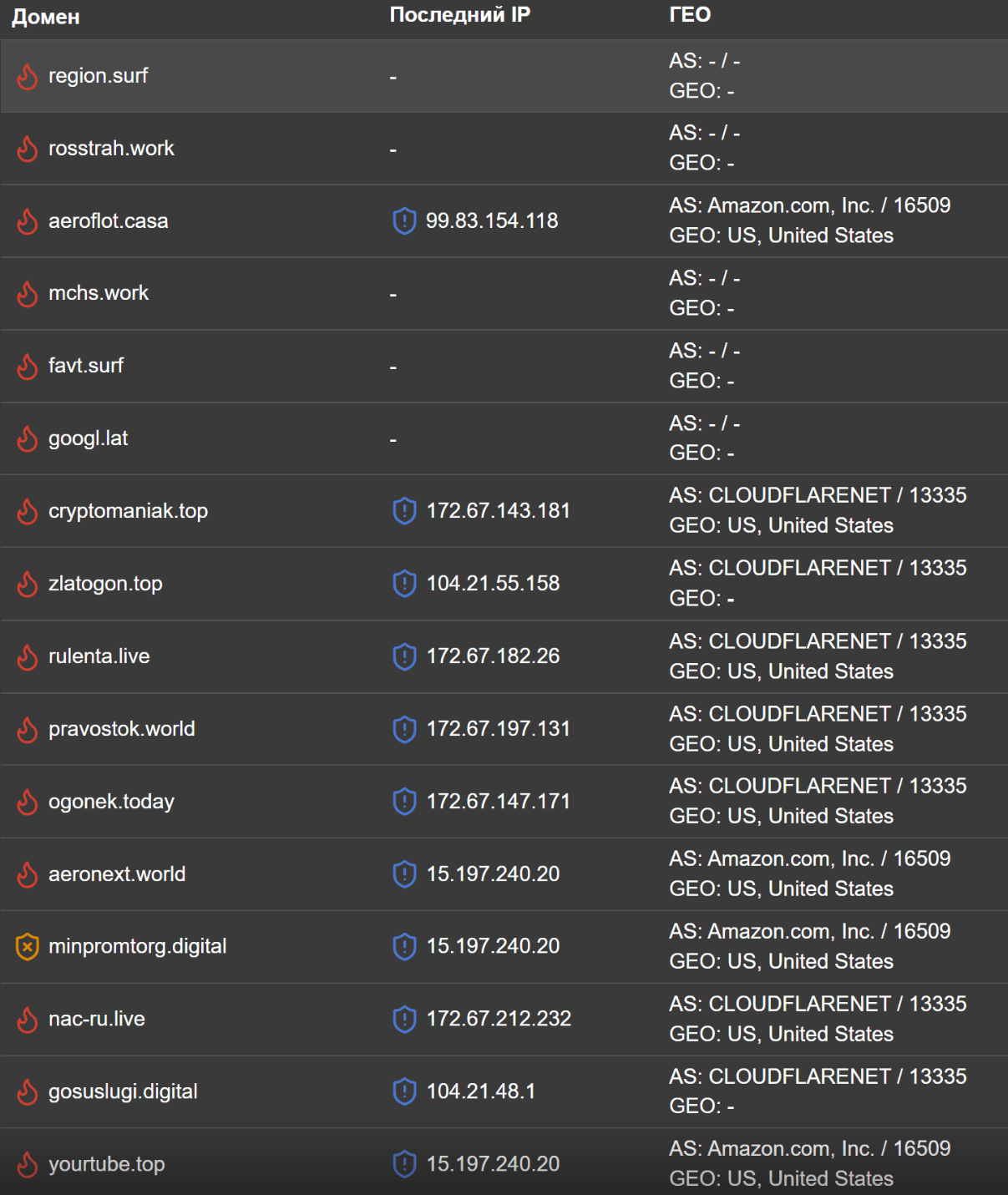Select the IP address 172.67.197.131
This screenshot has width=1008, height=1195.
pyautogui.click(x=499, y=729)
